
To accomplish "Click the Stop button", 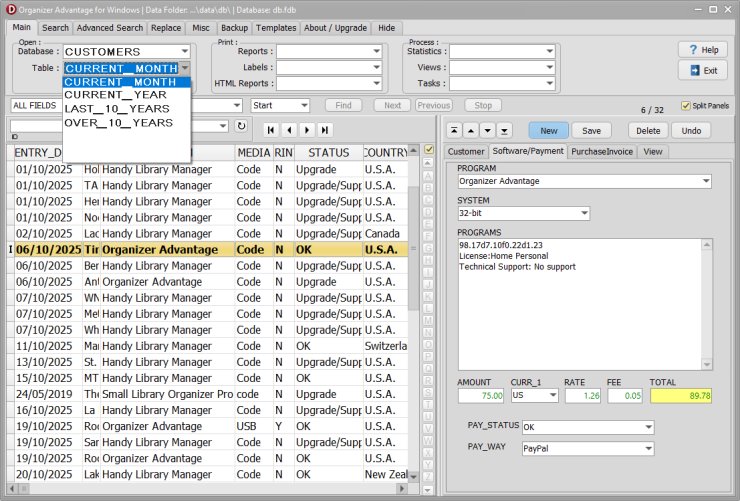I will pyautogui.click(x=483, y=105).
